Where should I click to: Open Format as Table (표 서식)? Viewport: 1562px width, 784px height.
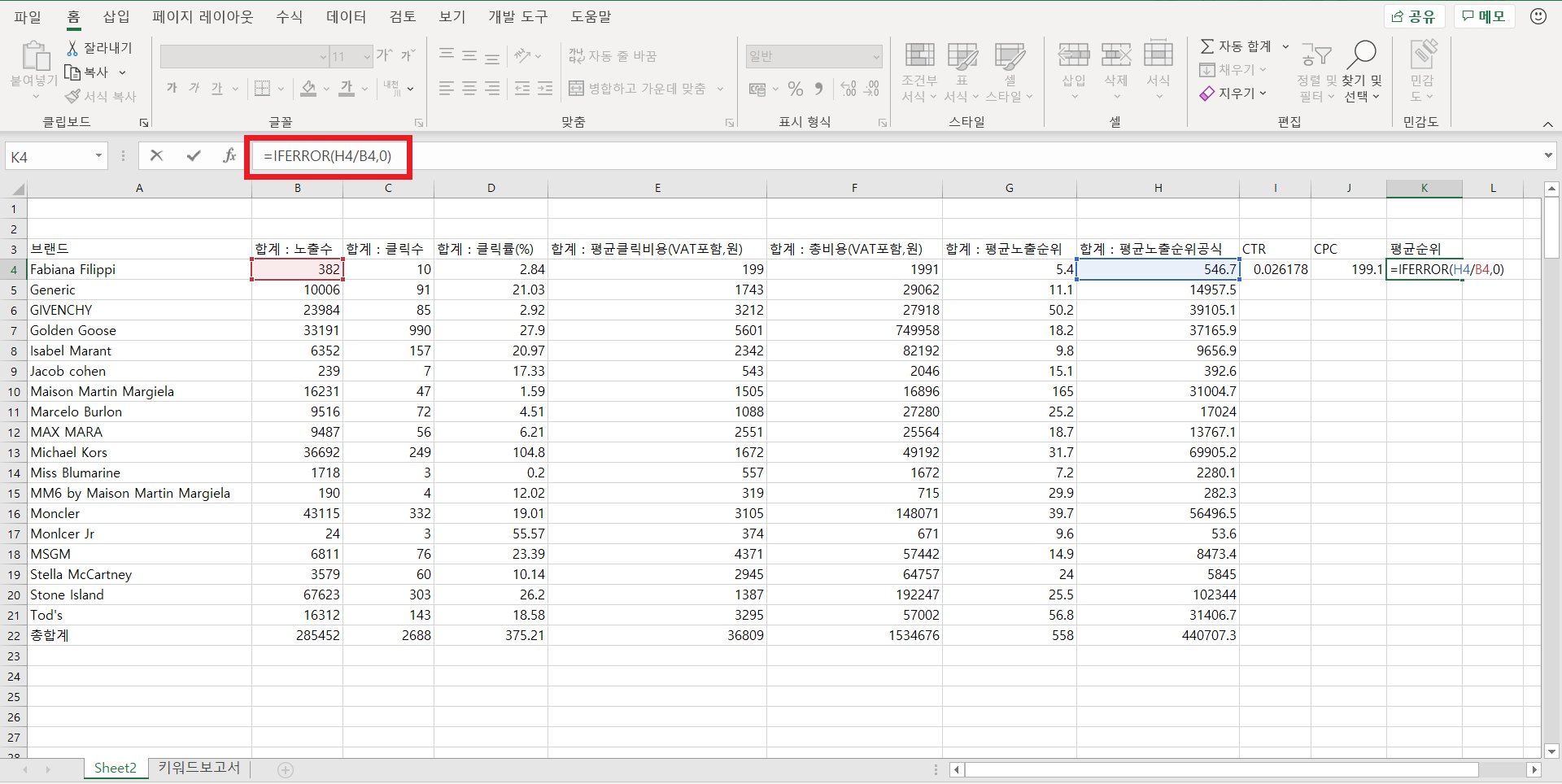(962, 72)
